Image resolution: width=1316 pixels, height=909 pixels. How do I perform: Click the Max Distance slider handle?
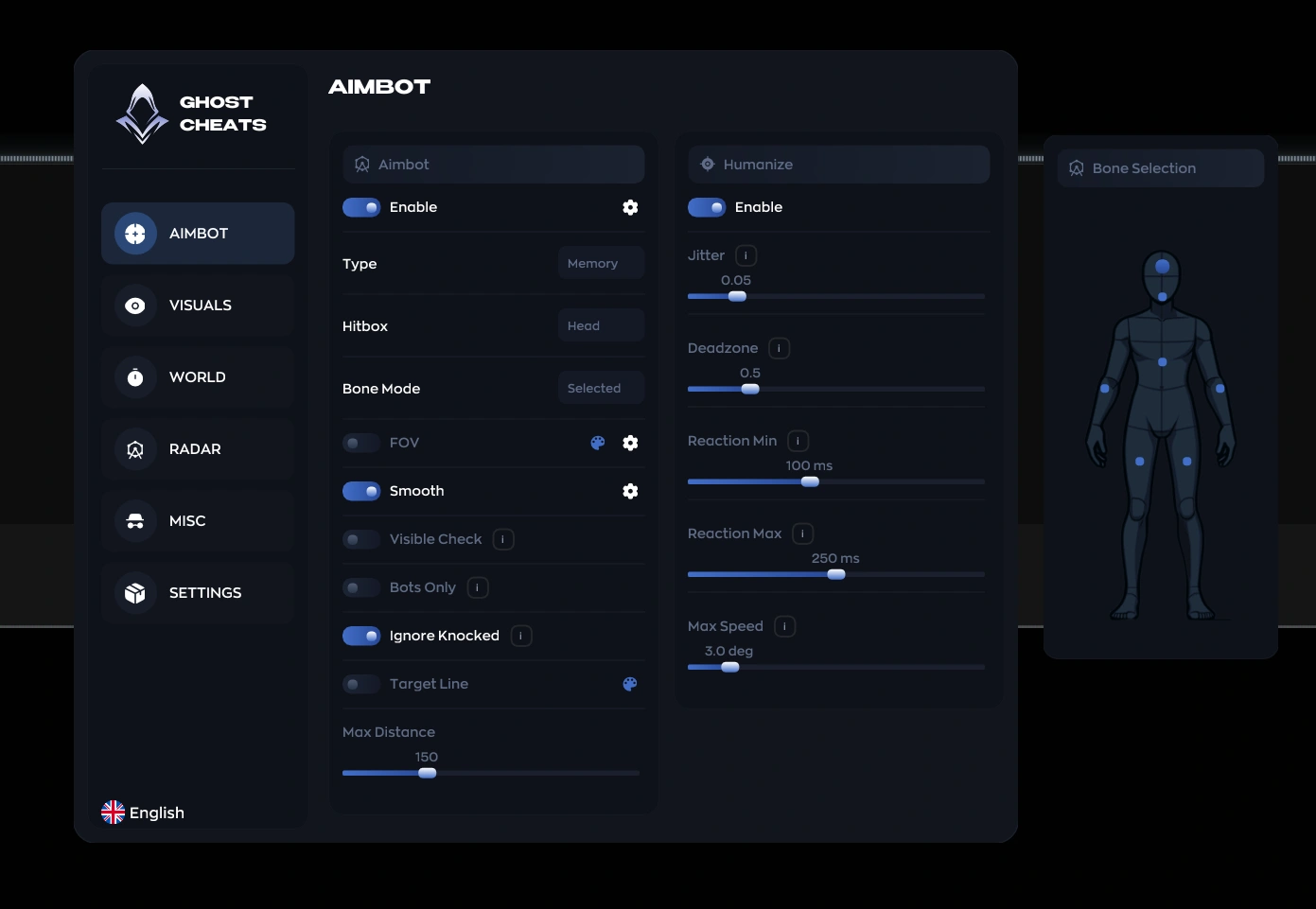(x=428, y=773)
